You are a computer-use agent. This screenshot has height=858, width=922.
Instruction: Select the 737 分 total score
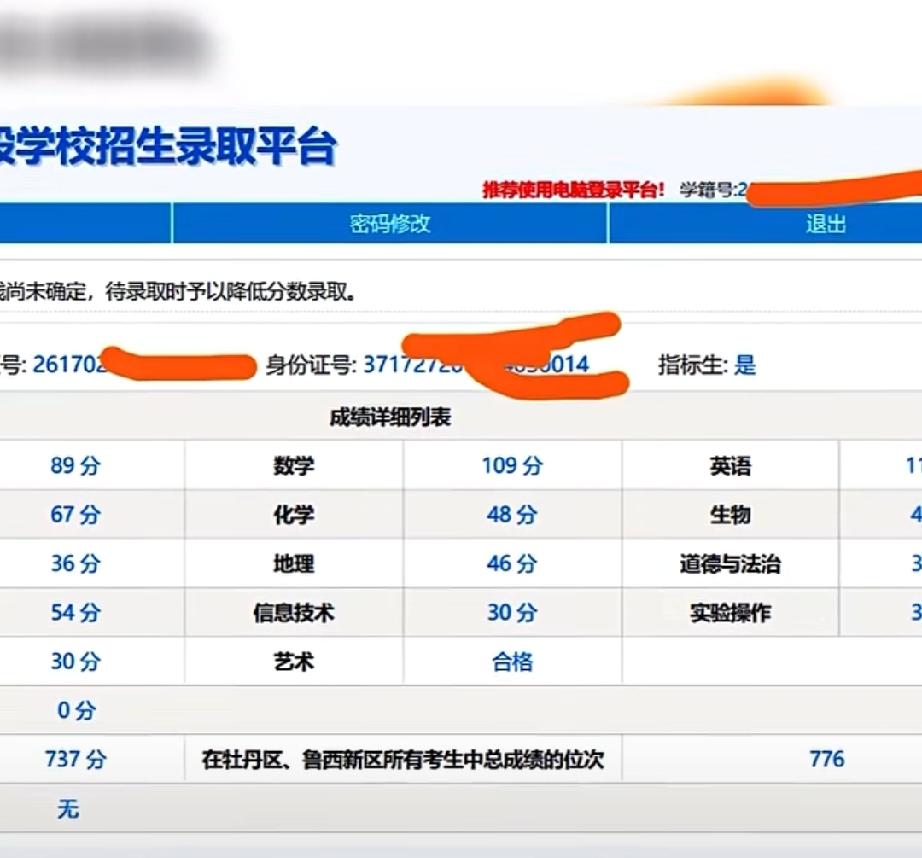[75, 759]
